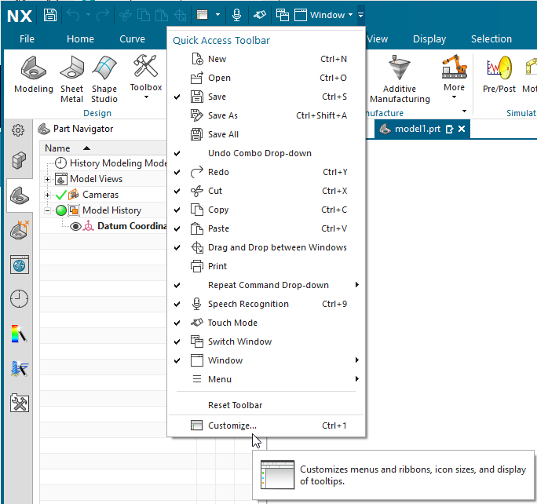Viewport: 538px width, 504px height.
Task: Choose Open from the toolbar menu
Action: 266,78
